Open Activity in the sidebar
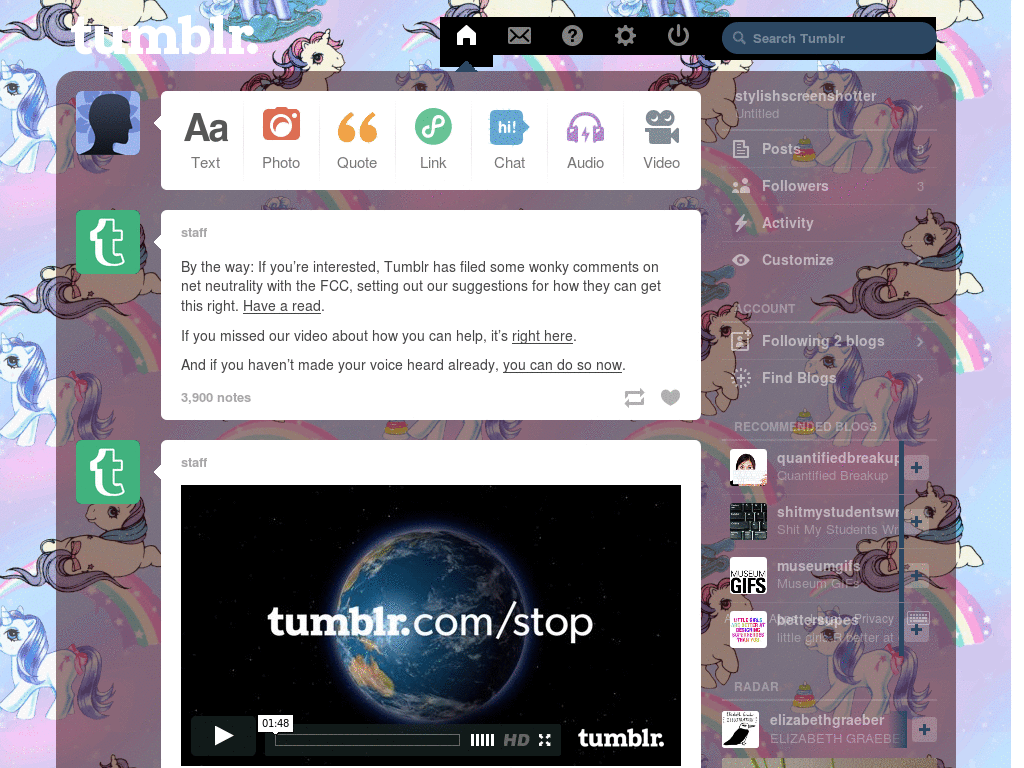 [x=829, y=223]
